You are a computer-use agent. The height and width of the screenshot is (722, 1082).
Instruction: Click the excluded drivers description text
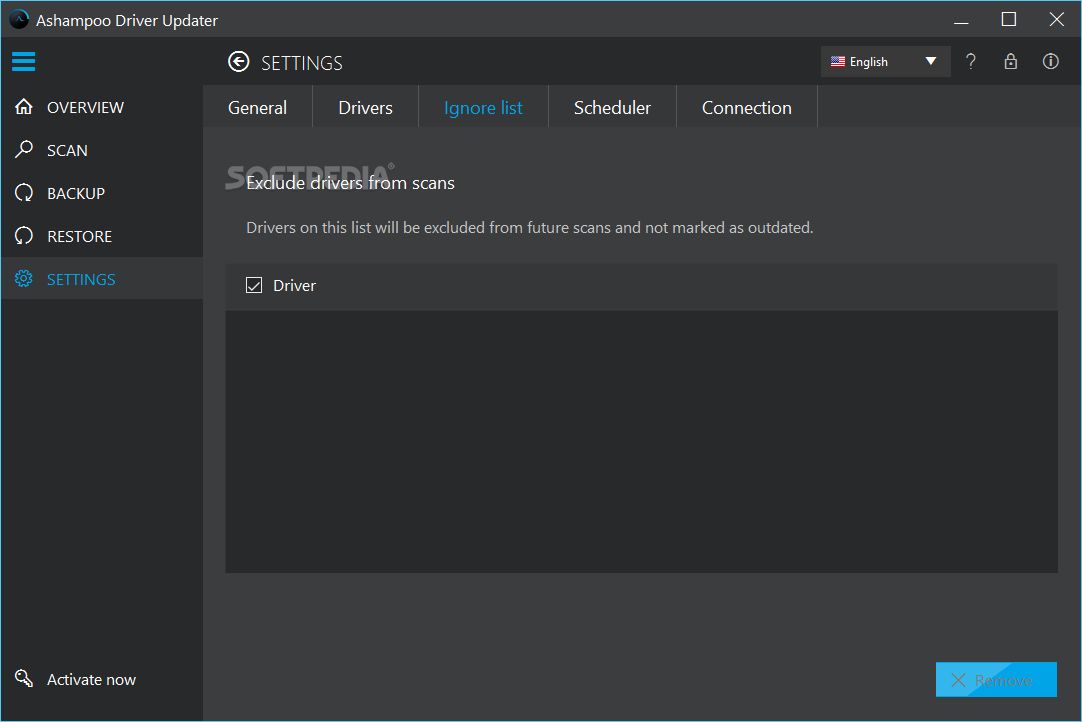[x=529, y=227]
